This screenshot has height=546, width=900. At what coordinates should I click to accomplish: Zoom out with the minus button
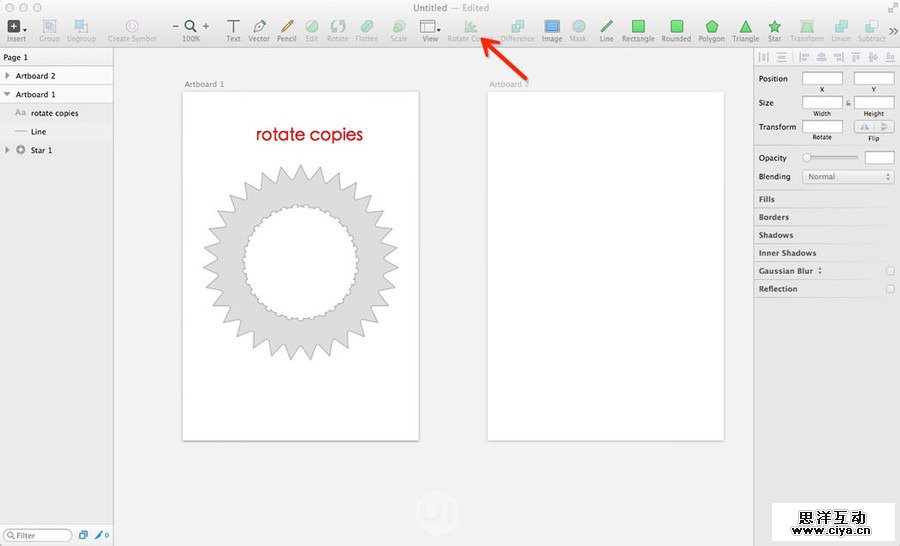[x=175, y=26]
